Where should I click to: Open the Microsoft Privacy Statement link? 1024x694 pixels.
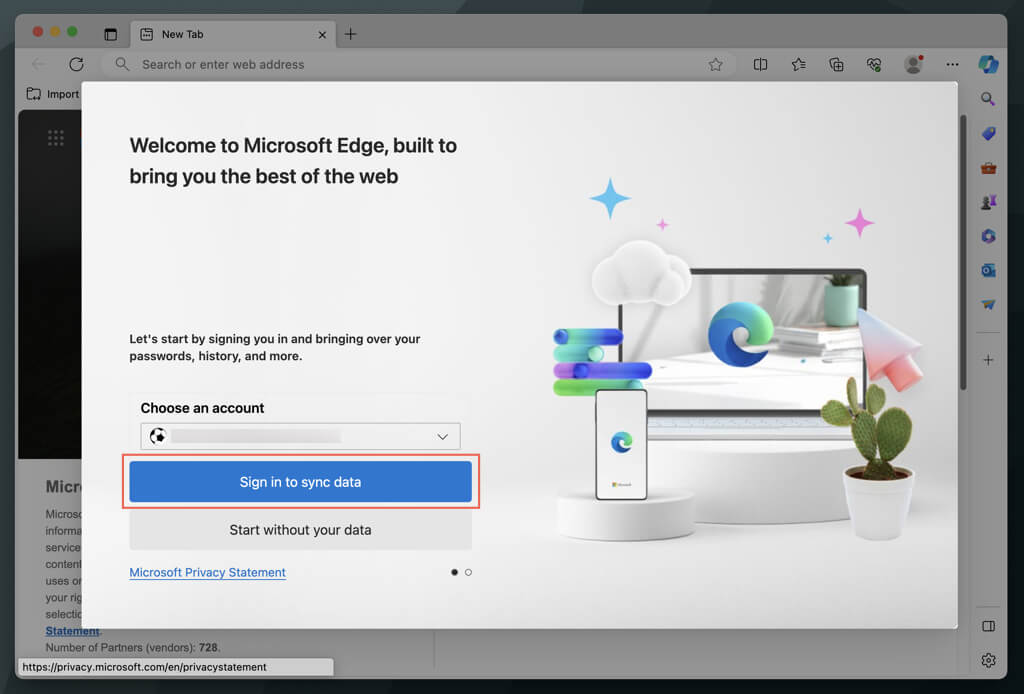[208, 573]
